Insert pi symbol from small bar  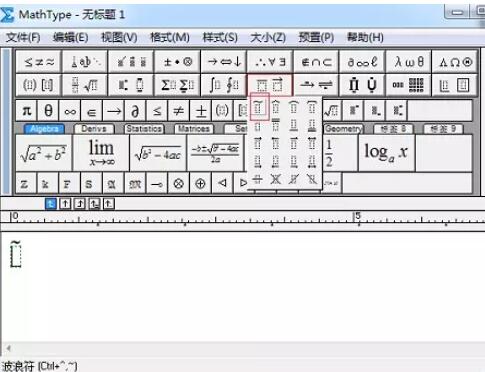(27, 111)
